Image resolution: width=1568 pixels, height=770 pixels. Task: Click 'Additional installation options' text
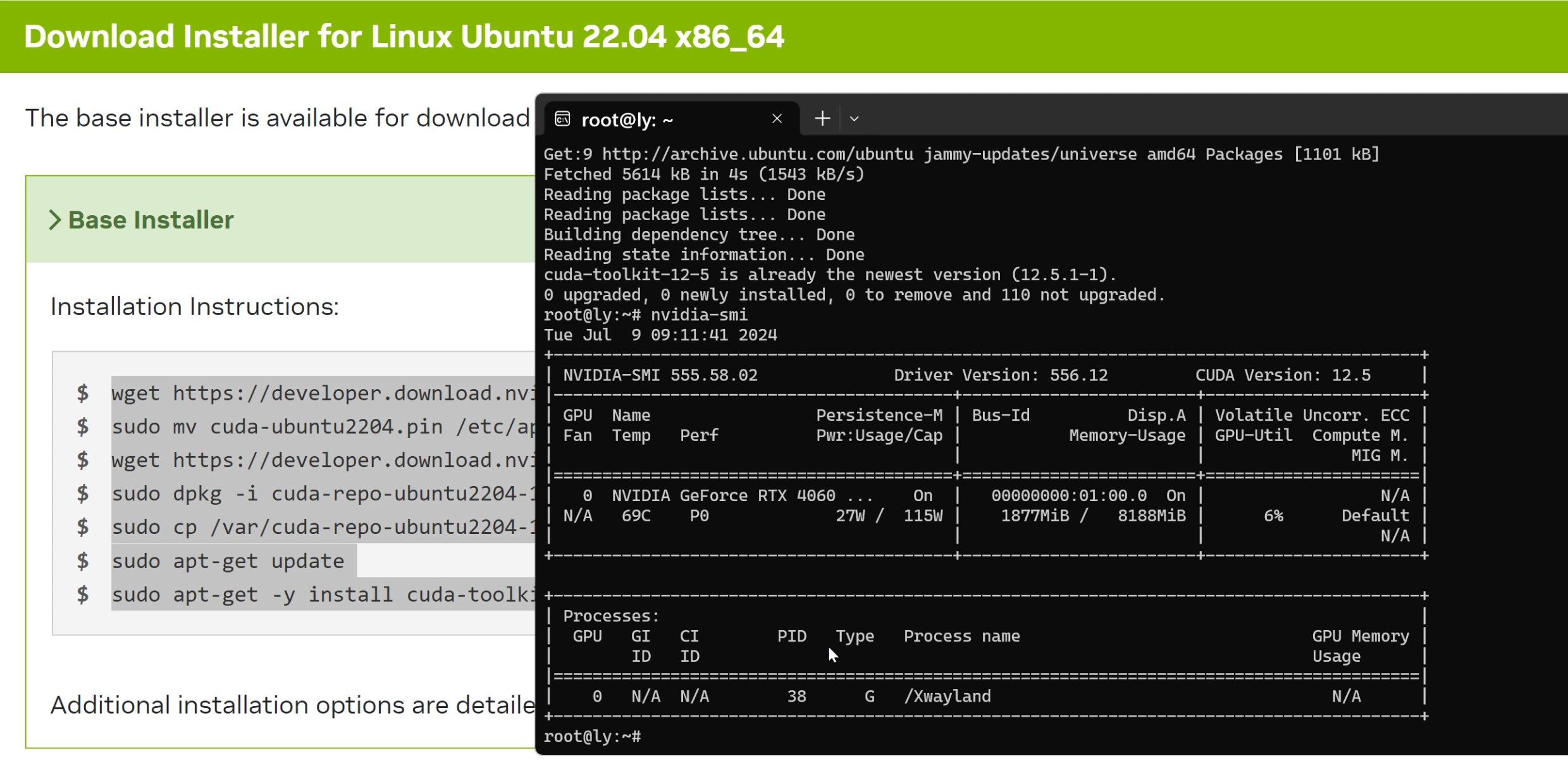point(292,705)
